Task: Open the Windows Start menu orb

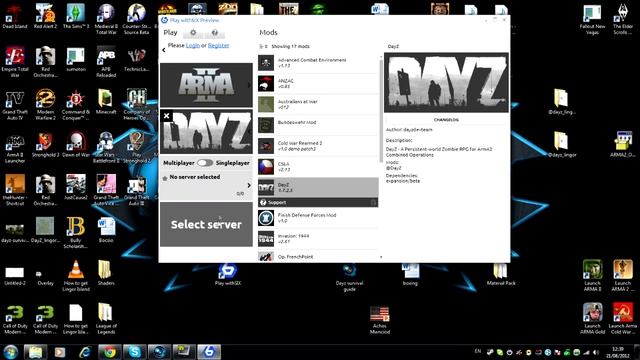Action: point(11,351)
